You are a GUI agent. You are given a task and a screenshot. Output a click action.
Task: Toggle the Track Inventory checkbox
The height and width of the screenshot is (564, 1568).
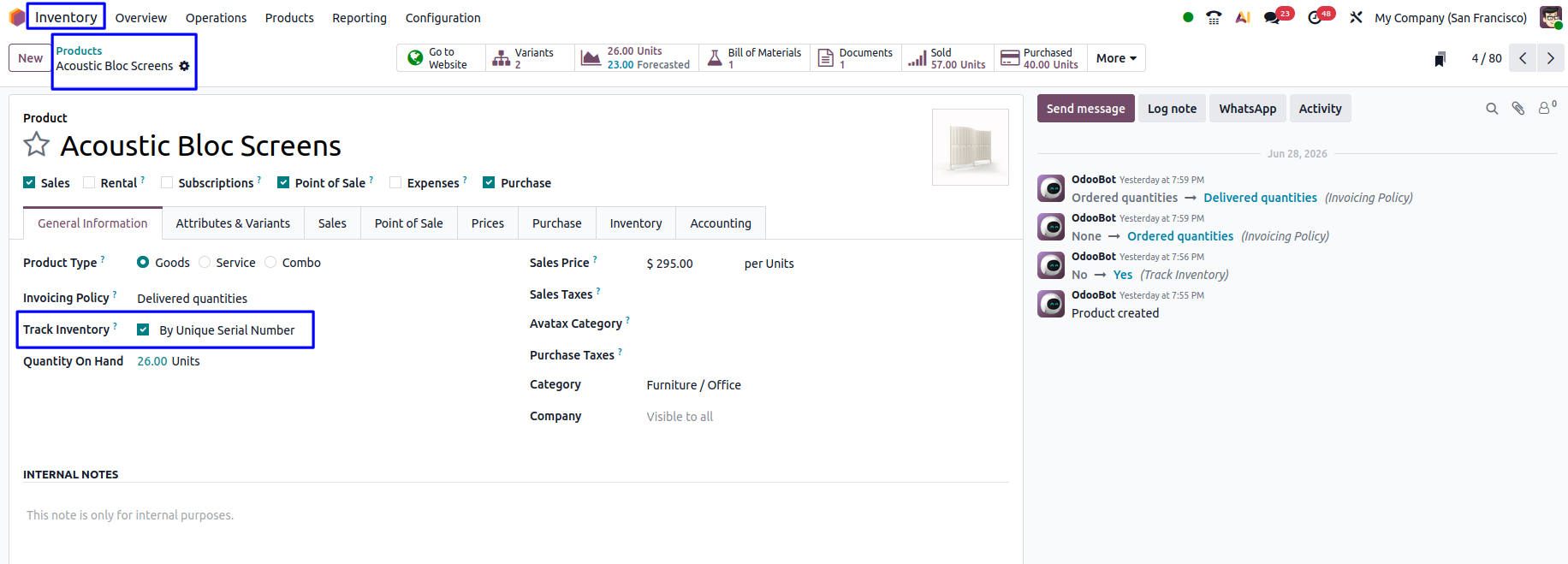point(143,329)
